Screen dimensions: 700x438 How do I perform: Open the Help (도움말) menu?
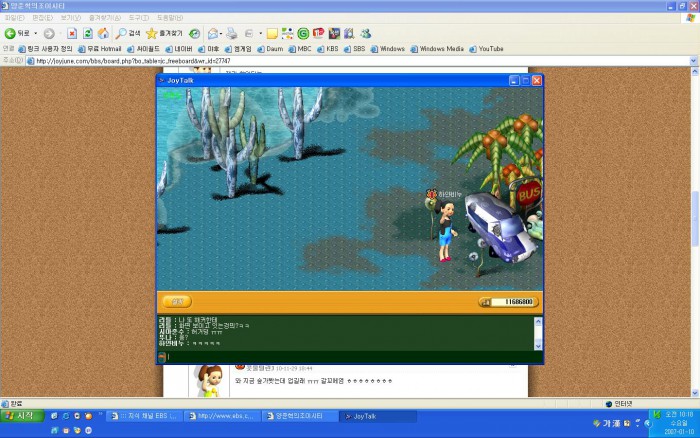(170, 18)
